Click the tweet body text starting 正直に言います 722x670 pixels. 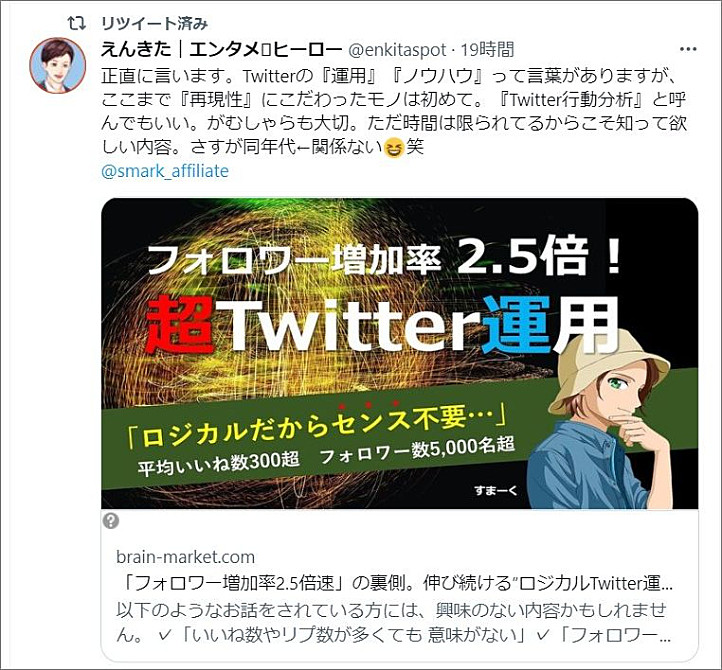pos(394,111)
